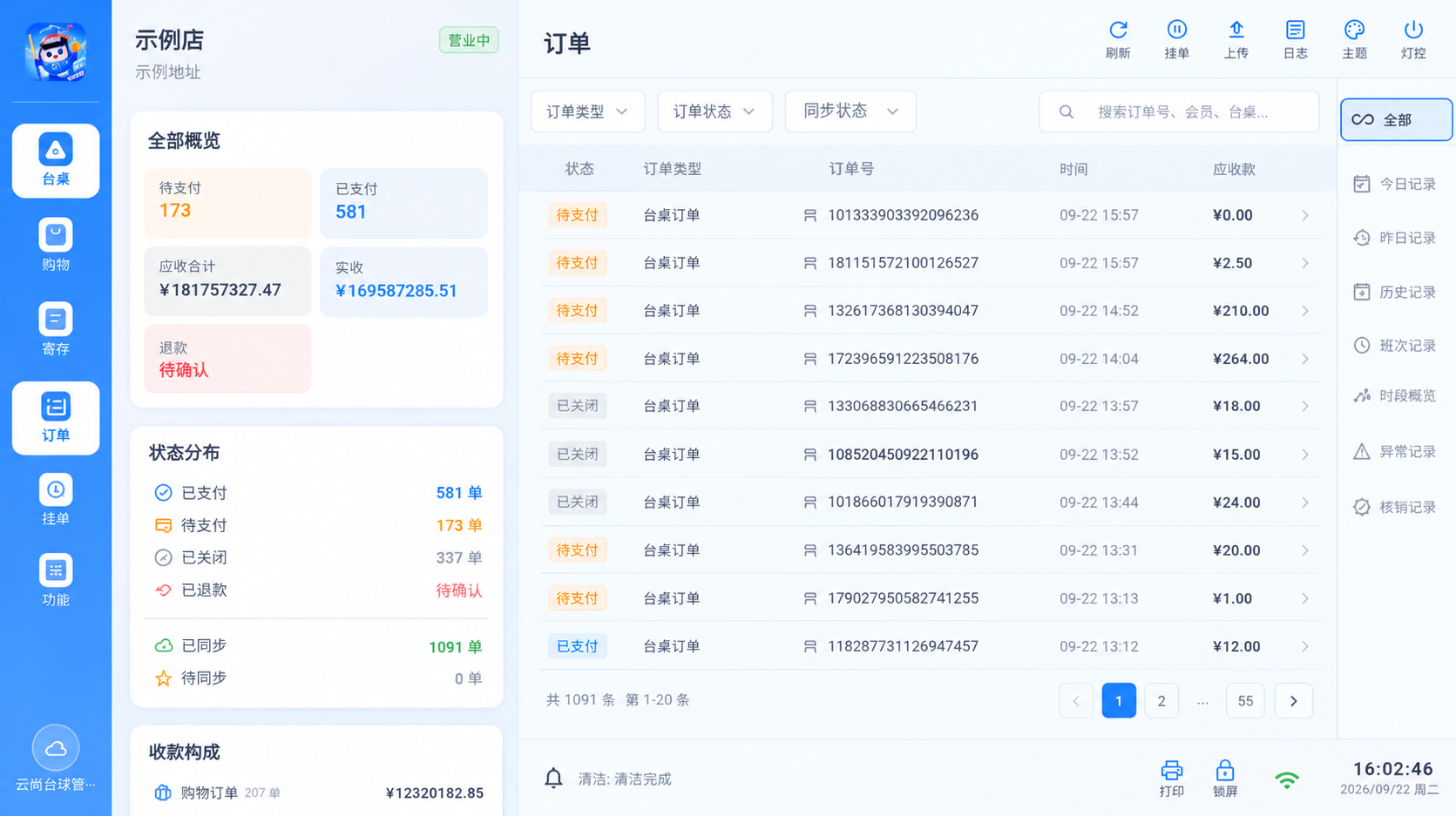Viewport: 1456px width, 816px height.
Task: Click the order search input field
Action: tap(1179, 111)
